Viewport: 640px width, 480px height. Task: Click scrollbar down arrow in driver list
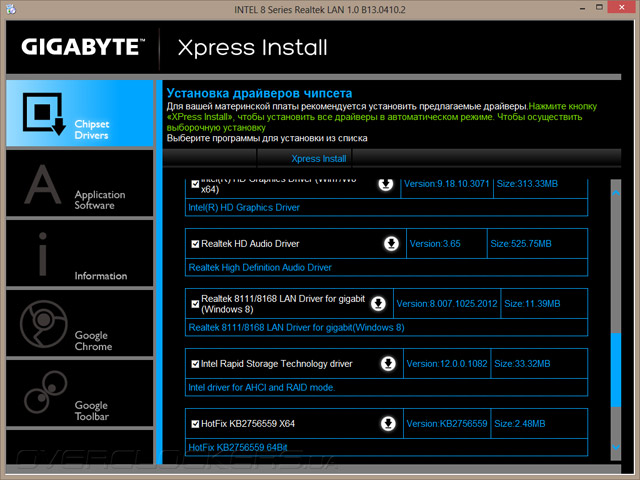pyautogui.click(x=616, y=447)
